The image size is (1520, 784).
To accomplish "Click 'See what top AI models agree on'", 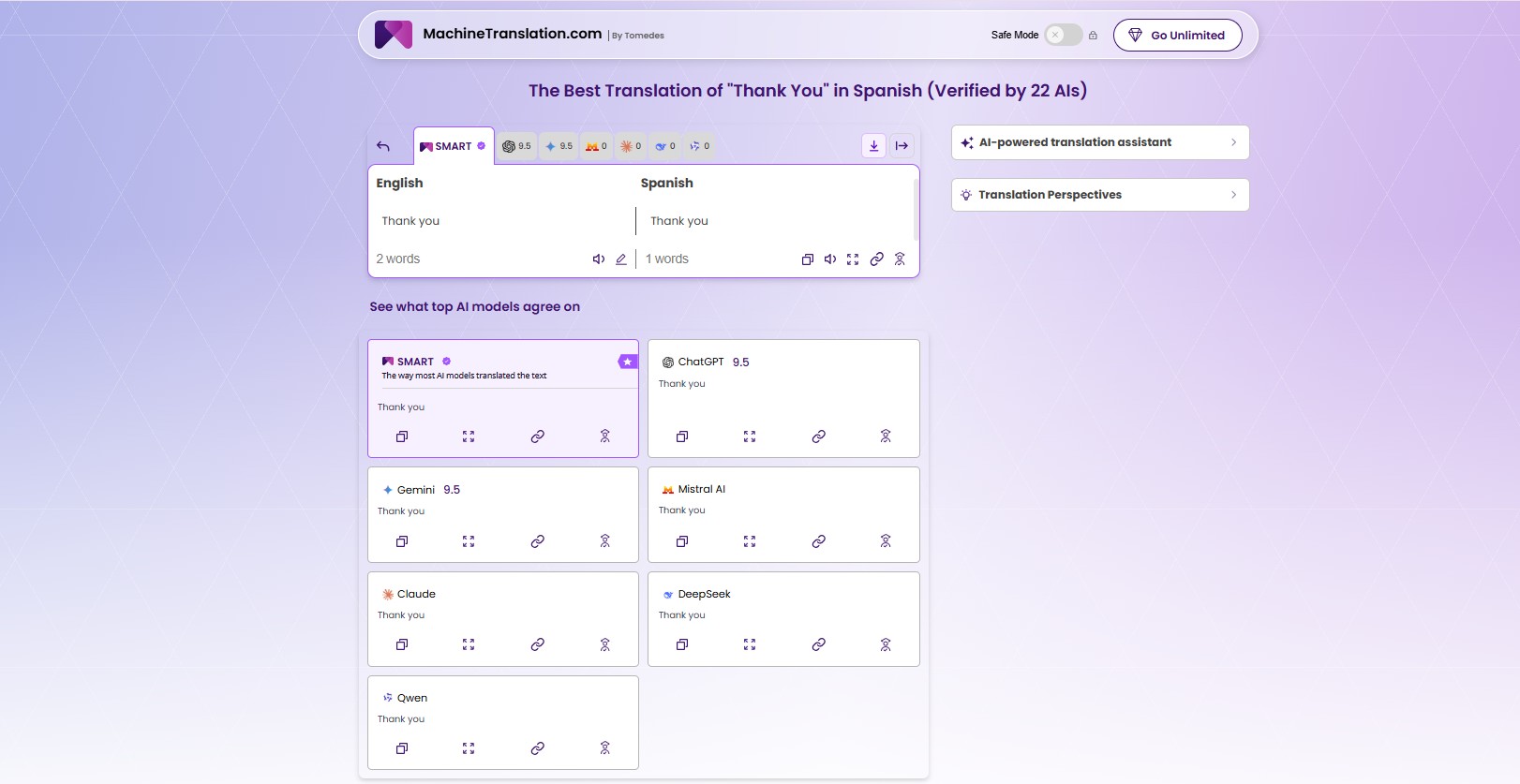I will click(475, 306).
